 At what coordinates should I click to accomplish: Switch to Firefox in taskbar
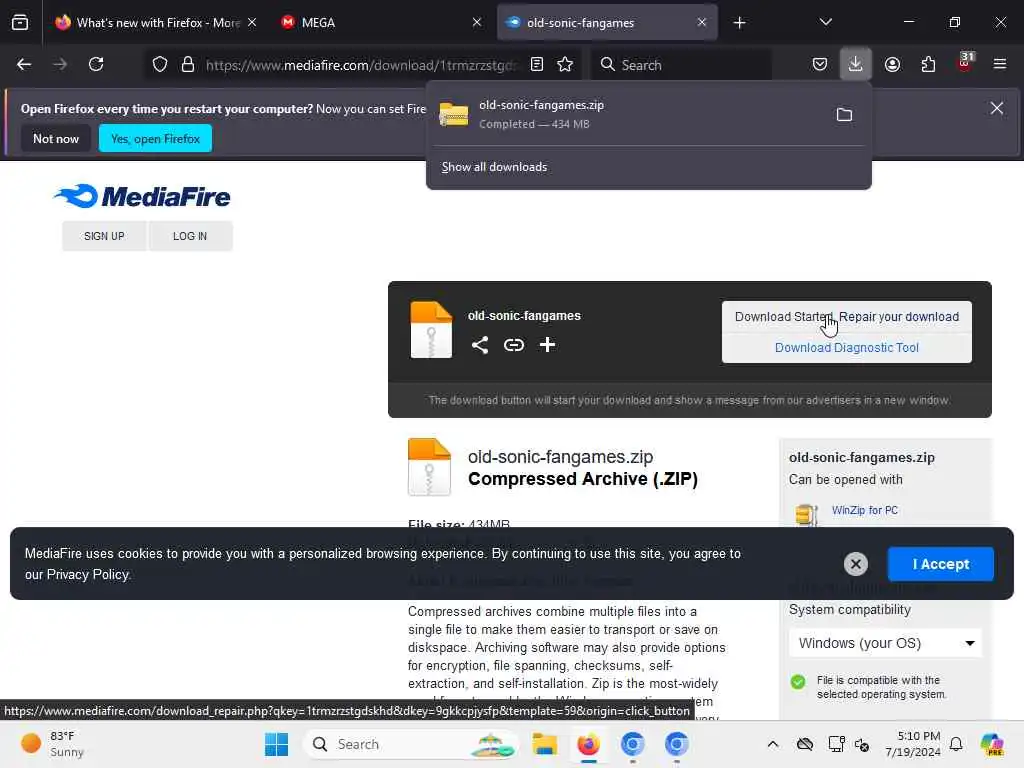588,744
